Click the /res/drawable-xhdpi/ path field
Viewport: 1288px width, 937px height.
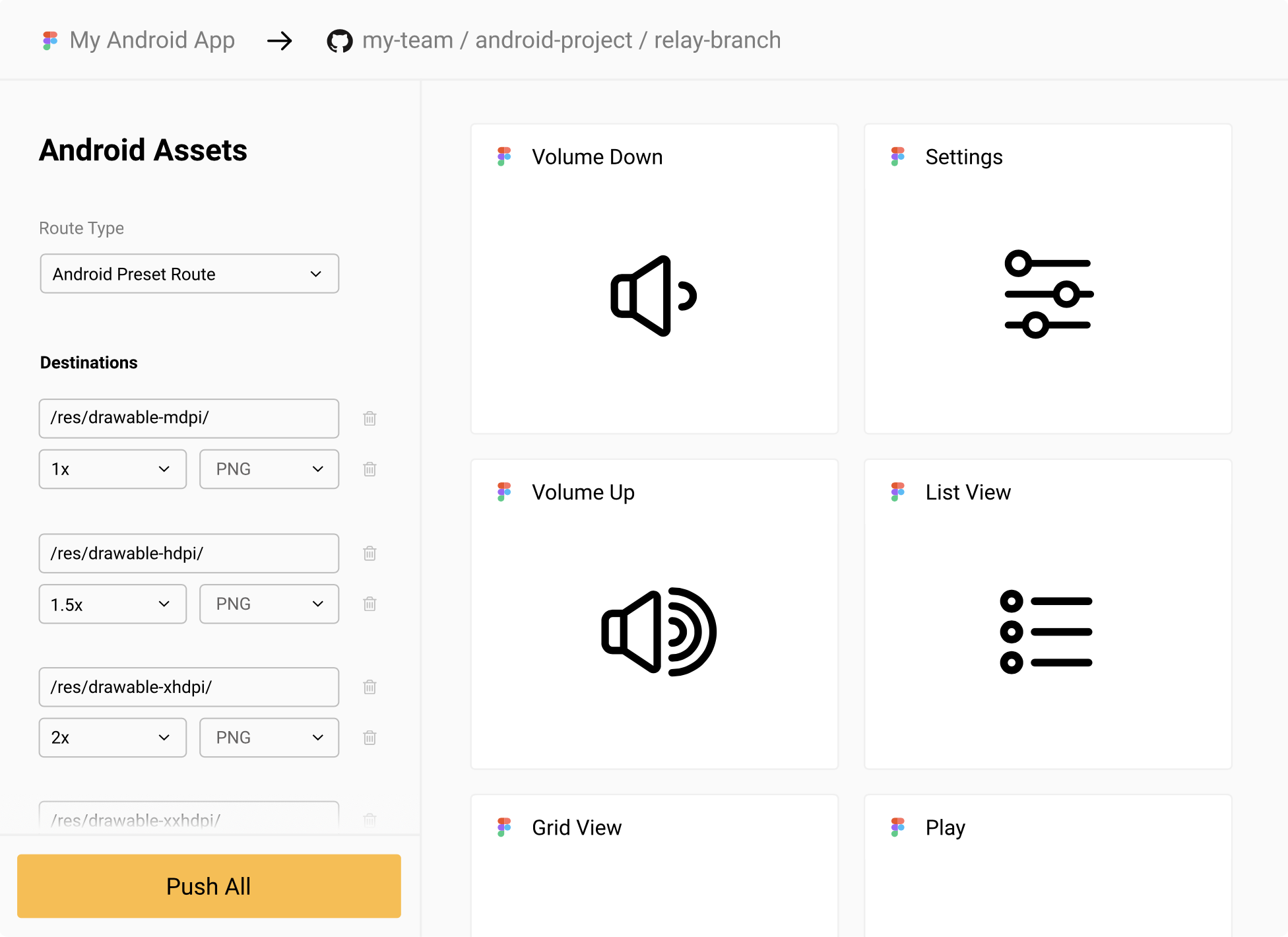pos(189,687)
